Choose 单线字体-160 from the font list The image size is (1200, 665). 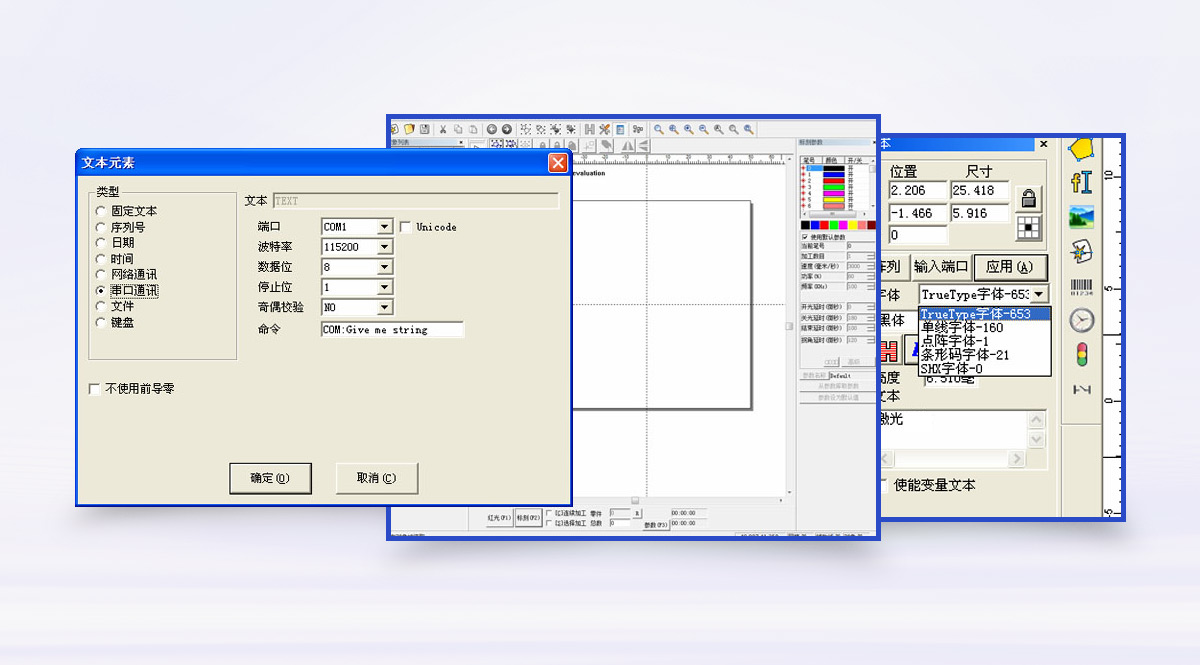(962, 328)
